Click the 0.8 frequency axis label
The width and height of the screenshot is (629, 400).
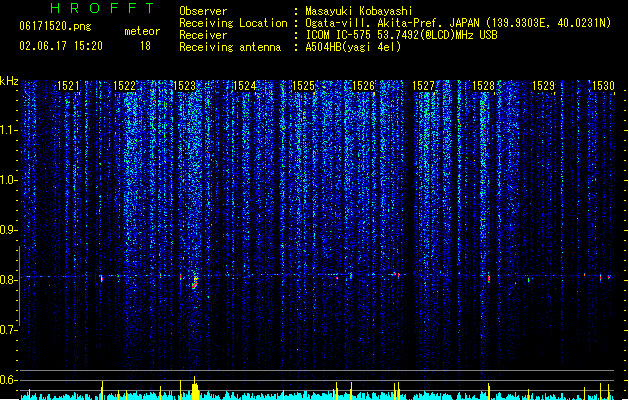(x=8, y=280)
